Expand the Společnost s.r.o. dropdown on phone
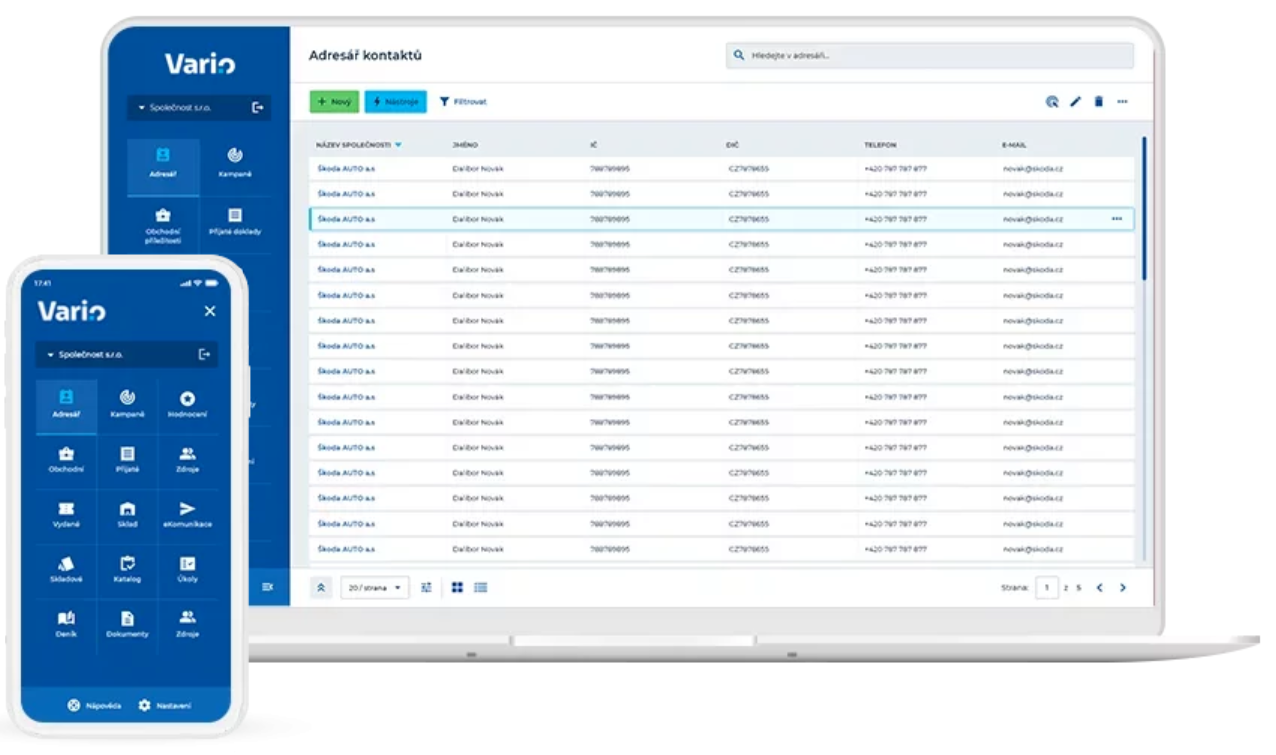The width and height of the screenshot is (1276, 755). coord(52,355)
